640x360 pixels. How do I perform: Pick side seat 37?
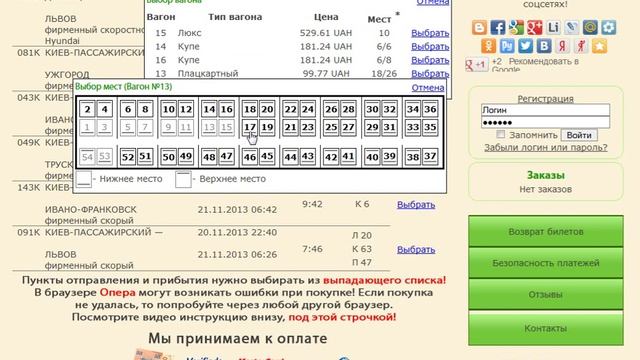pyautogui.click(x=430, y=157)
